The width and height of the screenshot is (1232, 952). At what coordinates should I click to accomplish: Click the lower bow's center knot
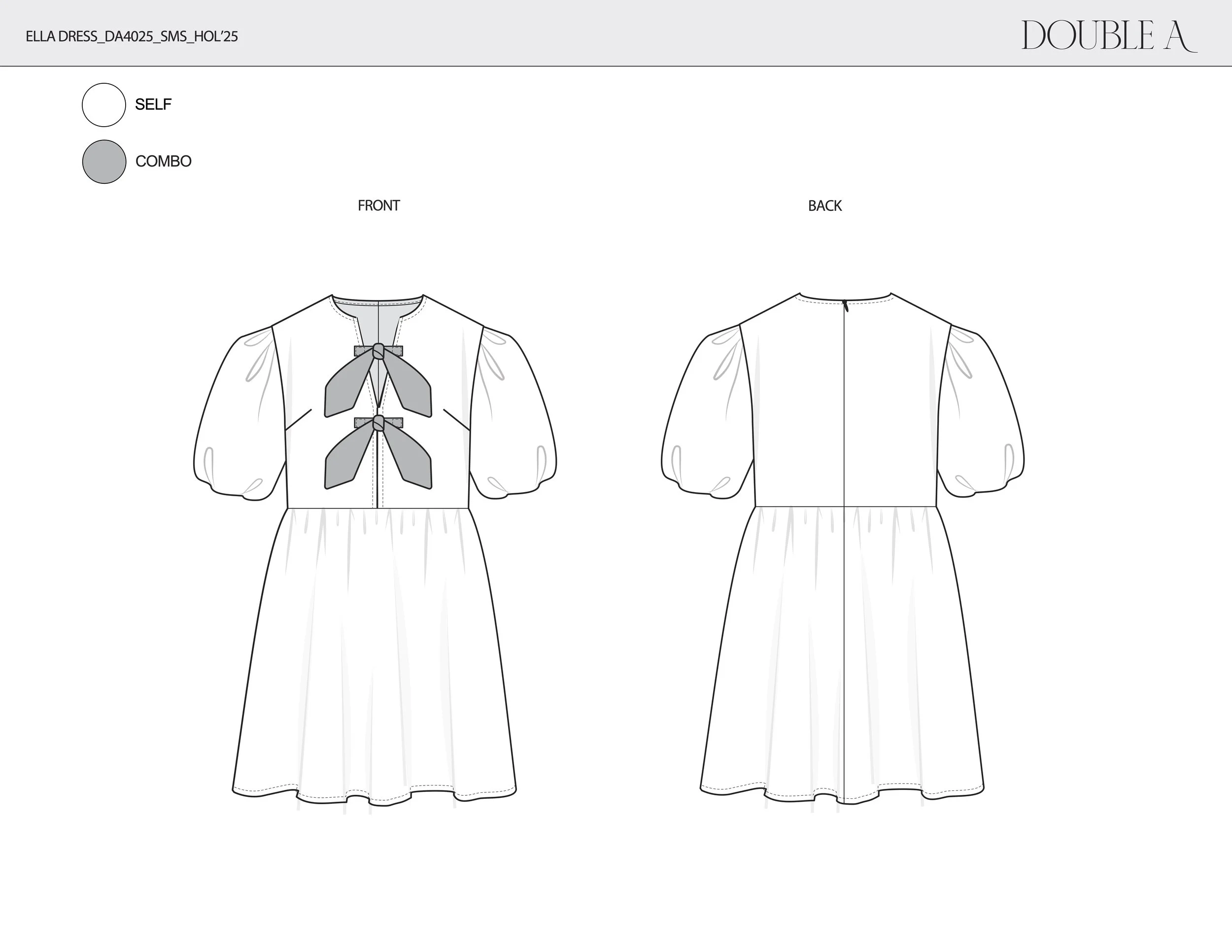pos(378,423)
